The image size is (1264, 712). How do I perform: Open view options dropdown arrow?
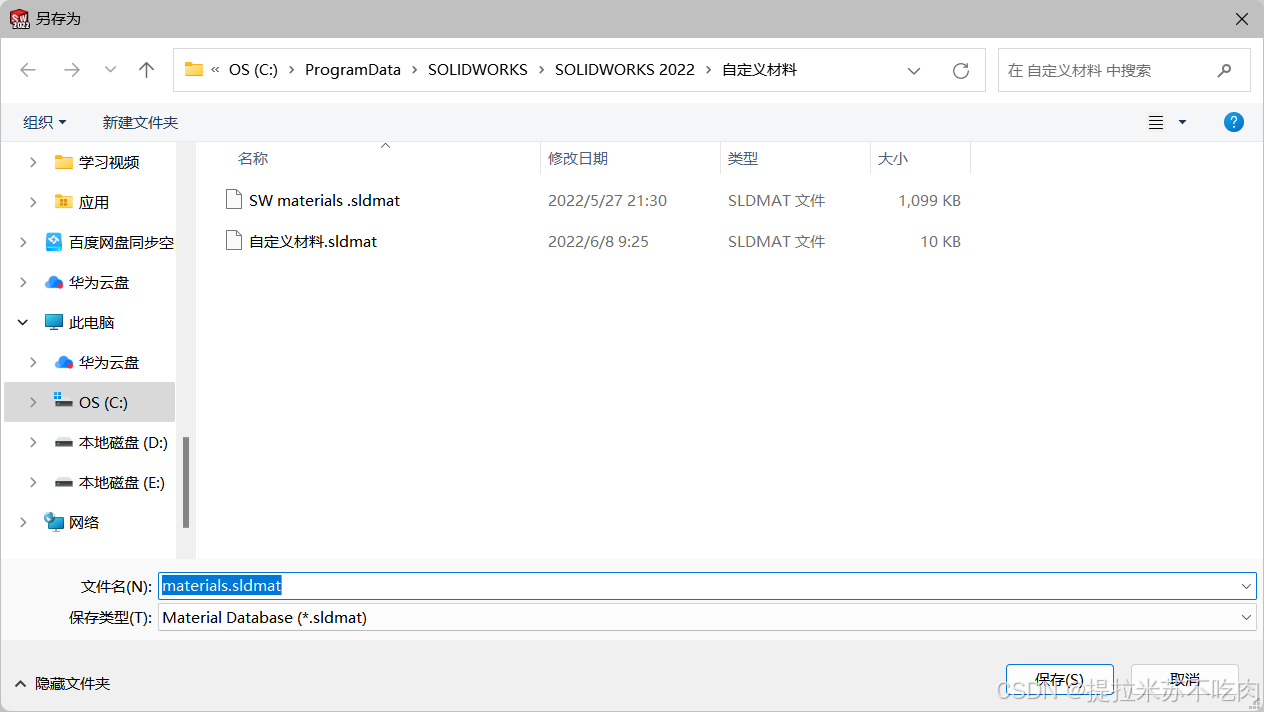click(x=1182, y=122)
